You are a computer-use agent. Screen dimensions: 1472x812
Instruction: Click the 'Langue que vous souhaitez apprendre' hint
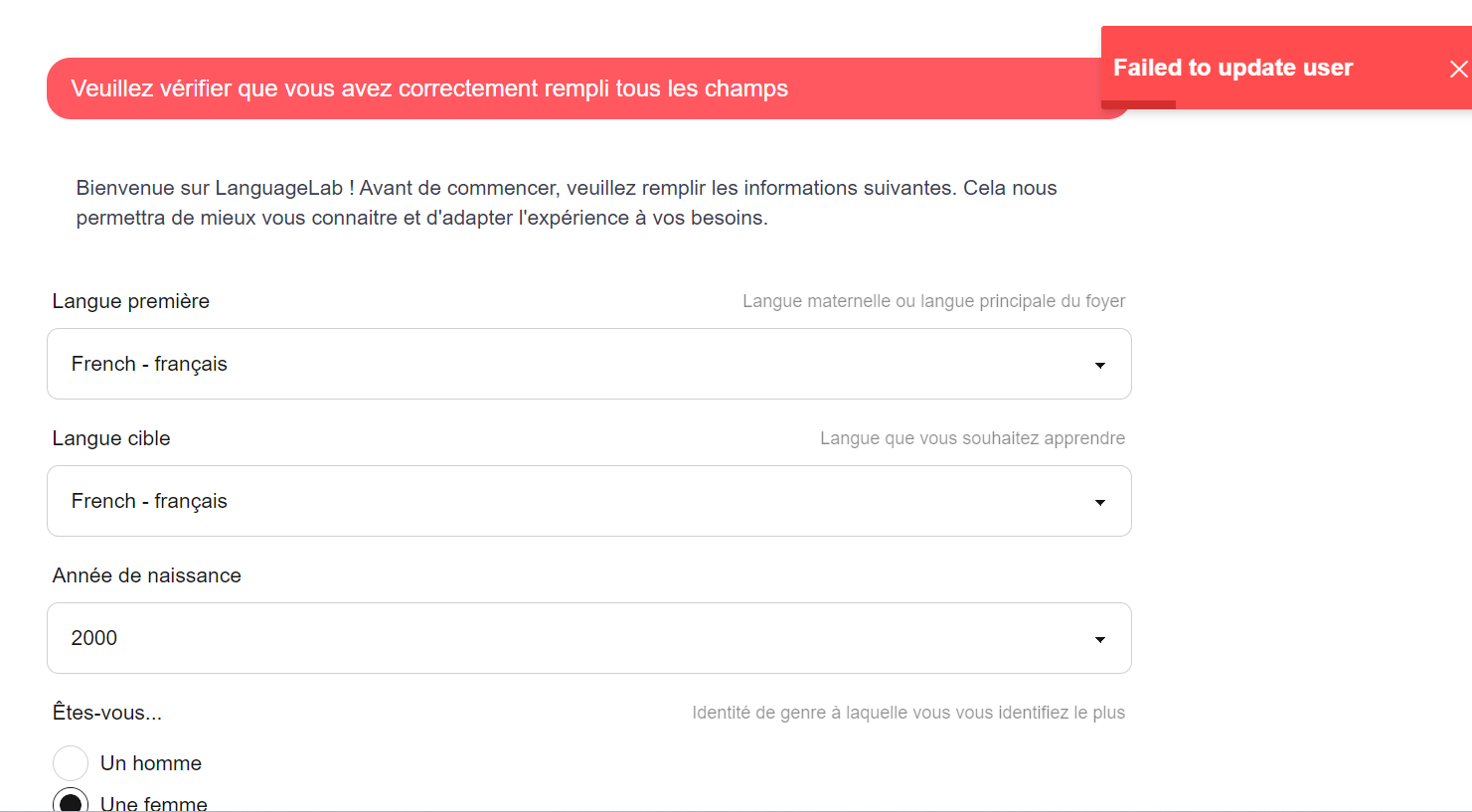click(972, 438)
